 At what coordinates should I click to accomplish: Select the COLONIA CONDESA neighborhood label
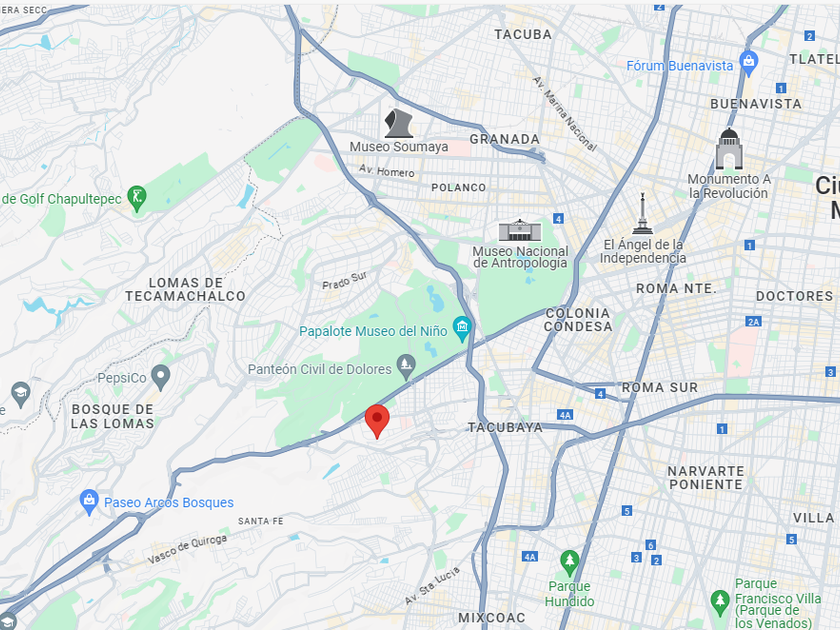(x=578, y=320)
